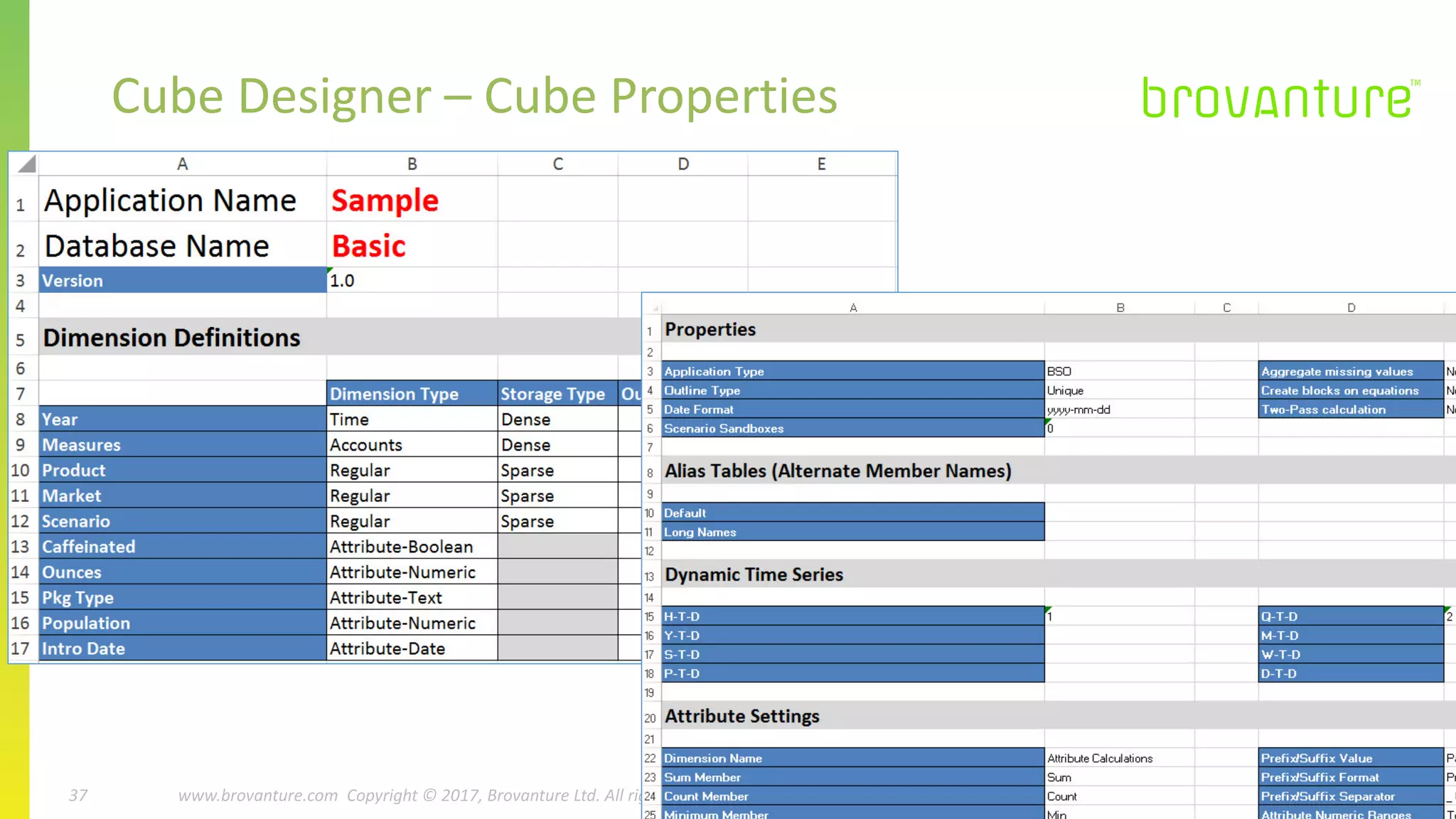Select row 8 header for Year
The height and width of the screenshot is (819, 1456).
[21, 419]
